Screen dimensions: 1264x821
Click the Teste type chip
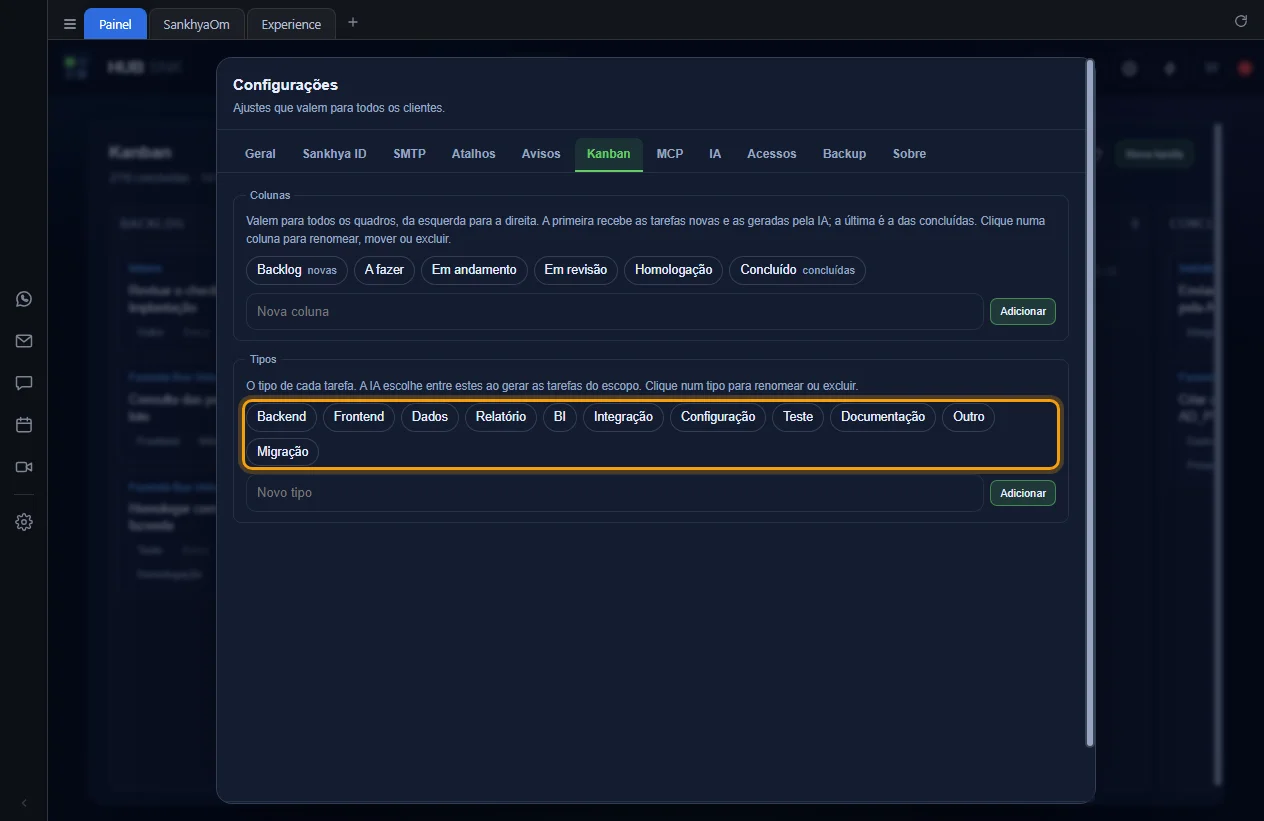[798, 417]
